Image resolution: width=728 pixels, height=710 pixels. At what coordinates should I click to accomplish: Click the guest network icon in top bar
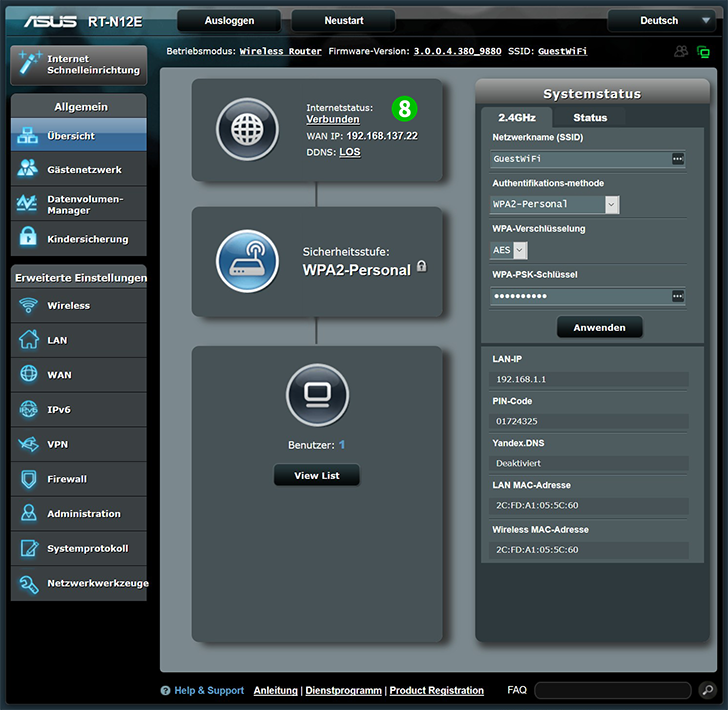(681, 52)
